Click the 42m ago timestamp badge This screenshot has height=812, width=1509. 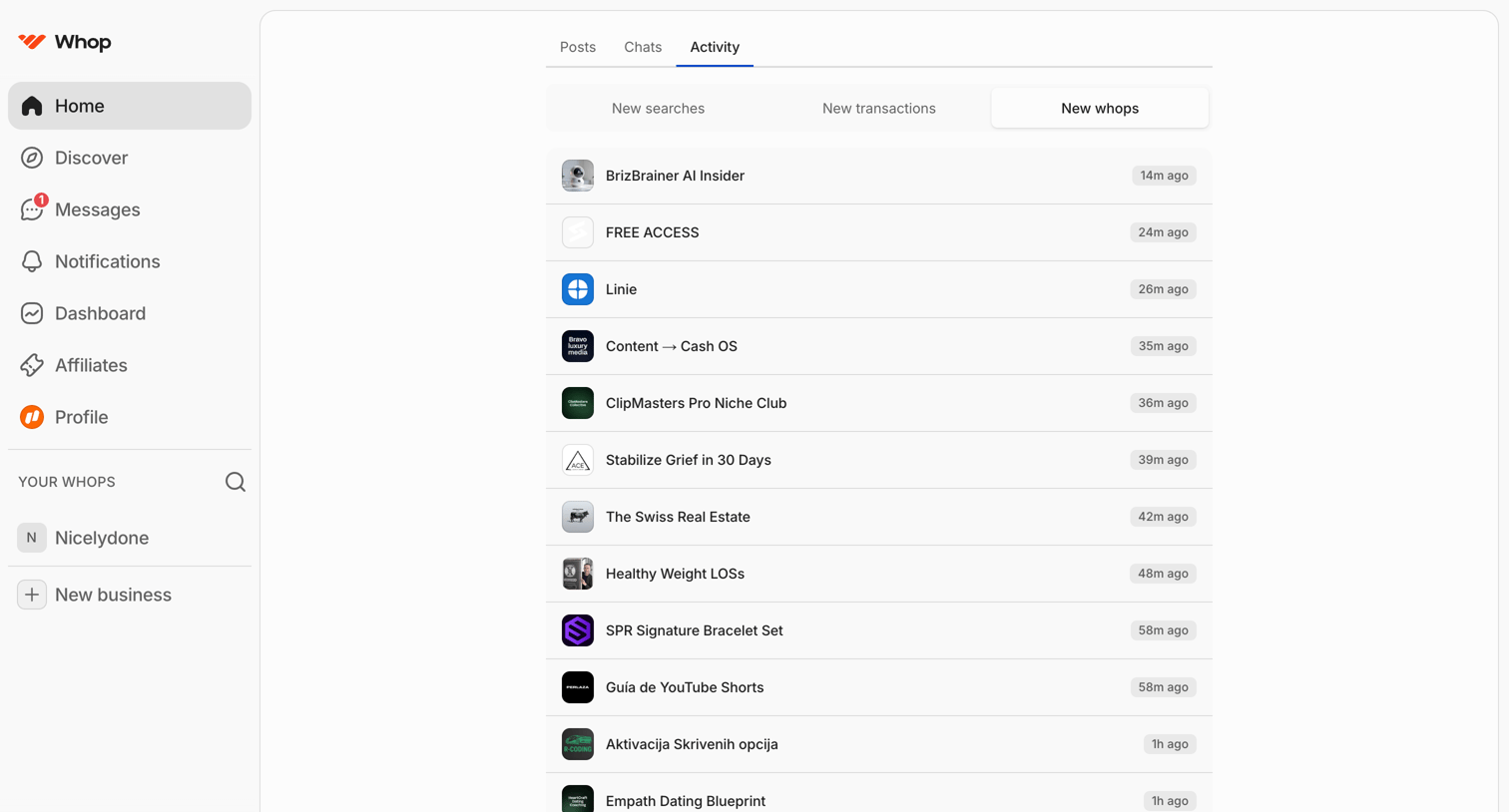(1163, 517)
